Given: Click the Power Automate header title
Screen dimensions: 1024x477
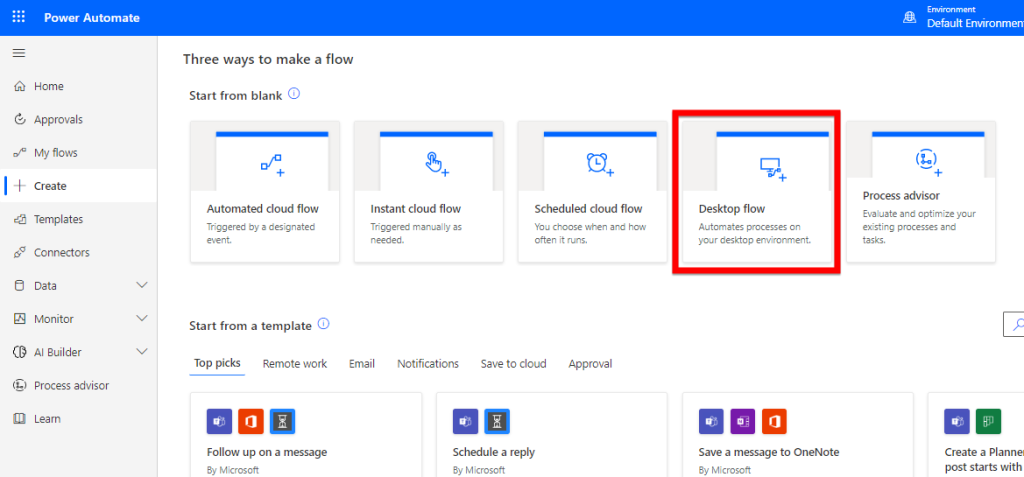Looking at the screenshot, I should tap(91, 18).
